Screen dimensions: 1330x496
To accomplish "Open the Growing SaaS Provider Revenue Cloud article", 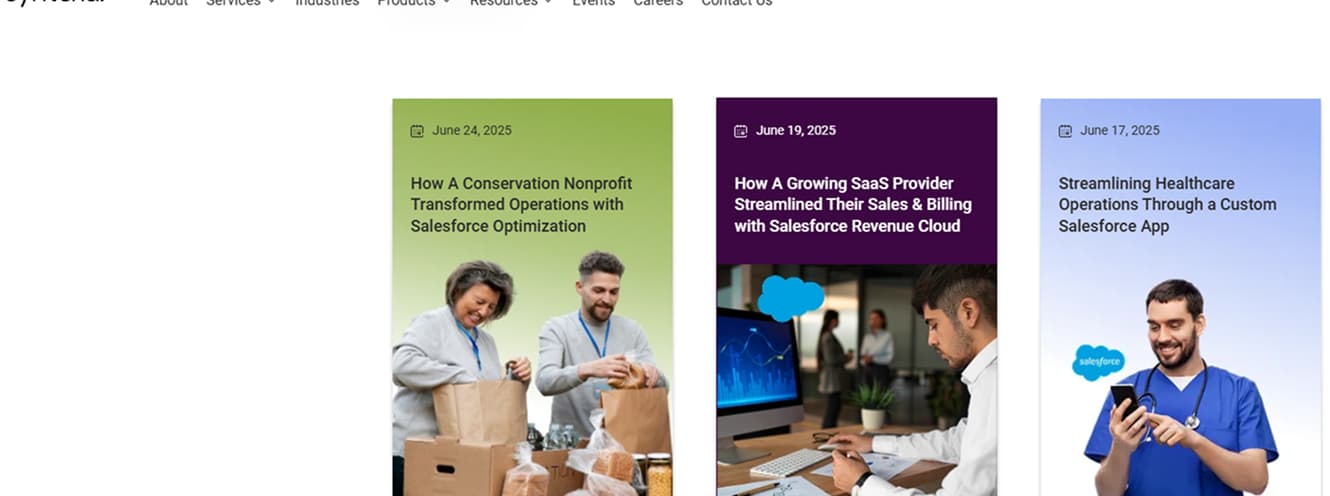I will tap(853, 205).
